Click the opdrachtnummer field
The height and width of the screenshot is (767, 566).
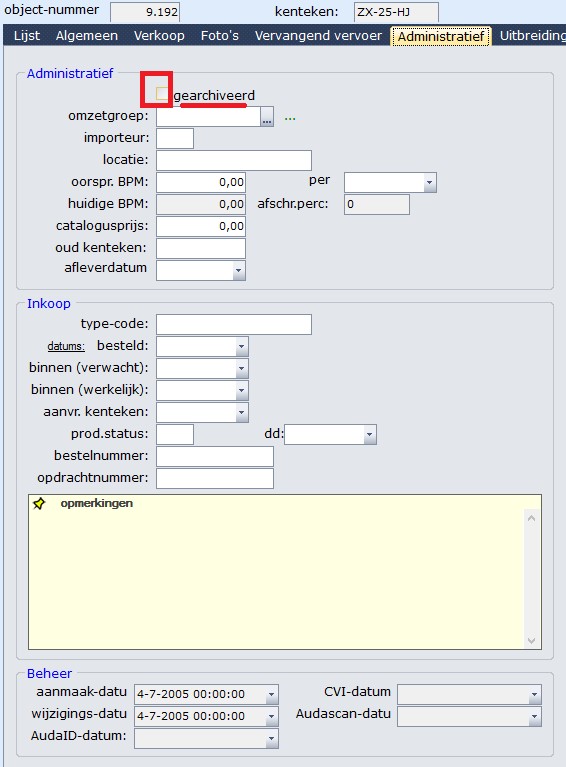(215, 478)
